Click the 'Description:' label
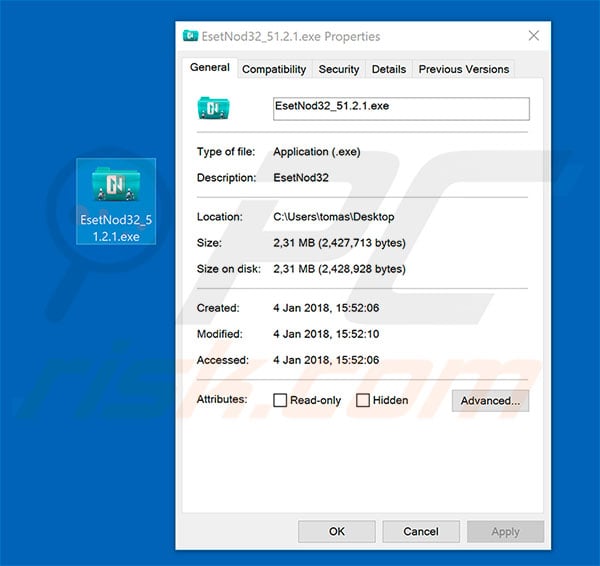 pos(226,178)
